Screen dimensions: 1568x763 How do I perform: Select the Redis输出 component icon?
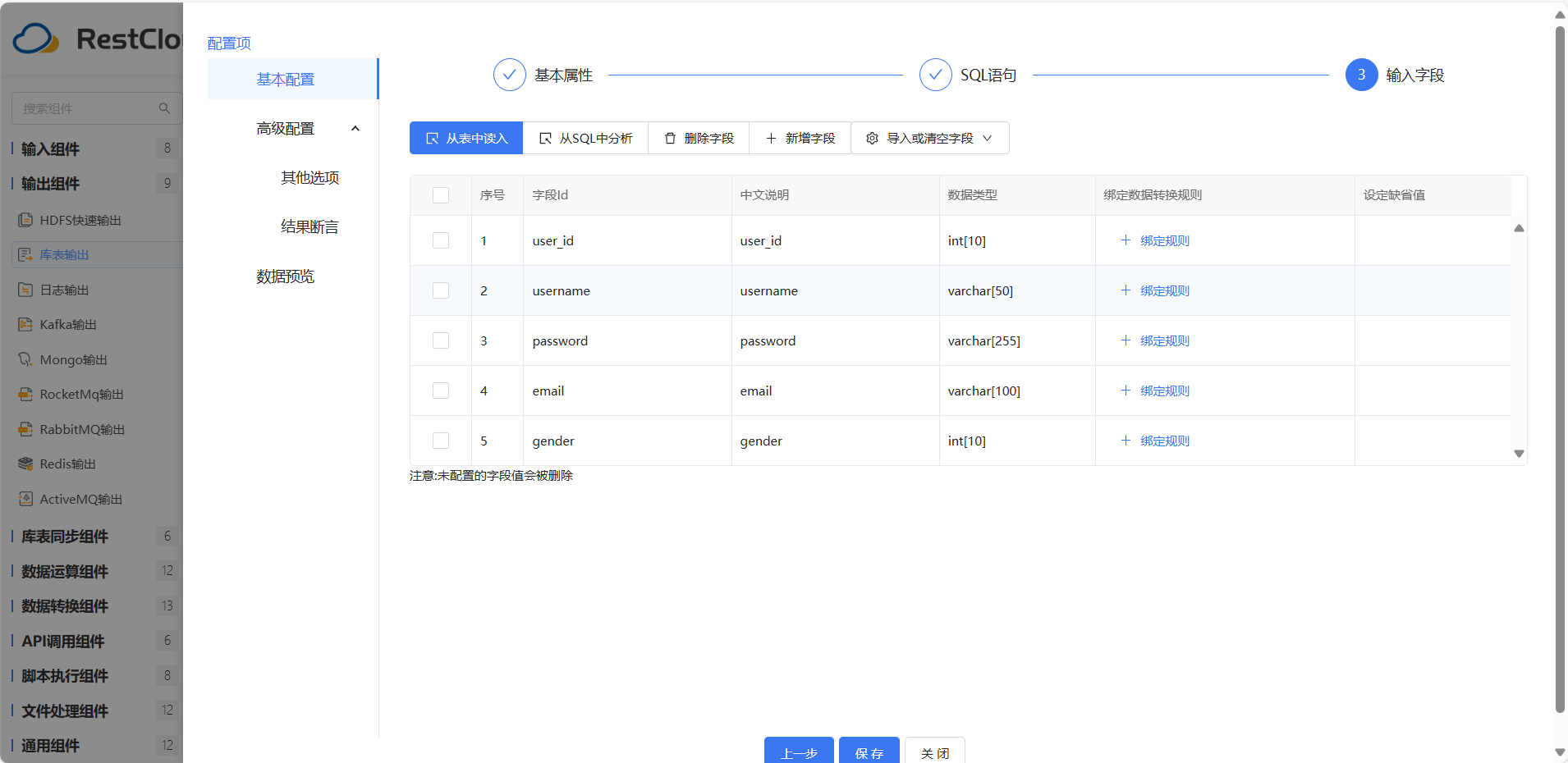25,464
